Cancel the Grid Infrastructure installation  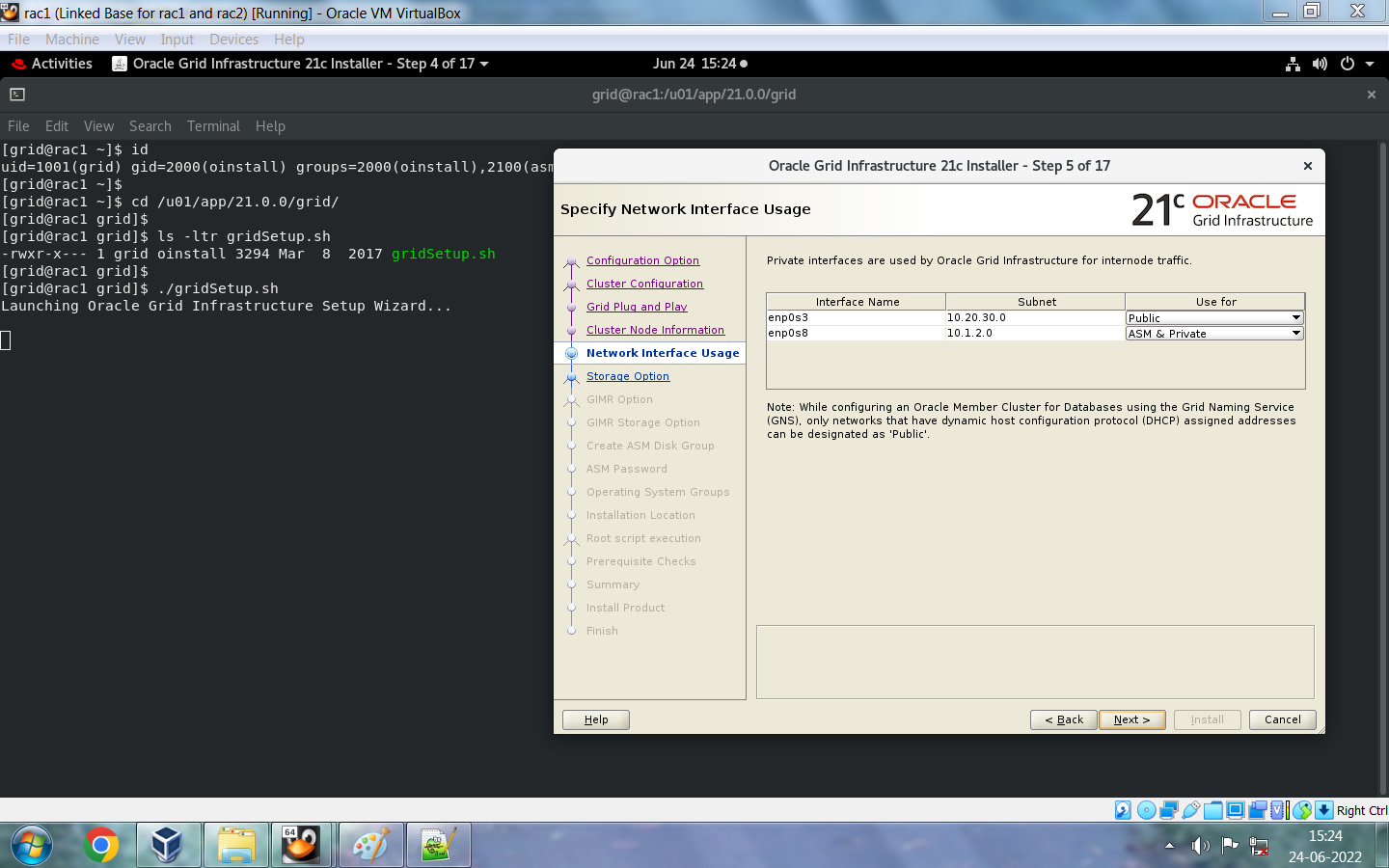(x=1283, y=719)
